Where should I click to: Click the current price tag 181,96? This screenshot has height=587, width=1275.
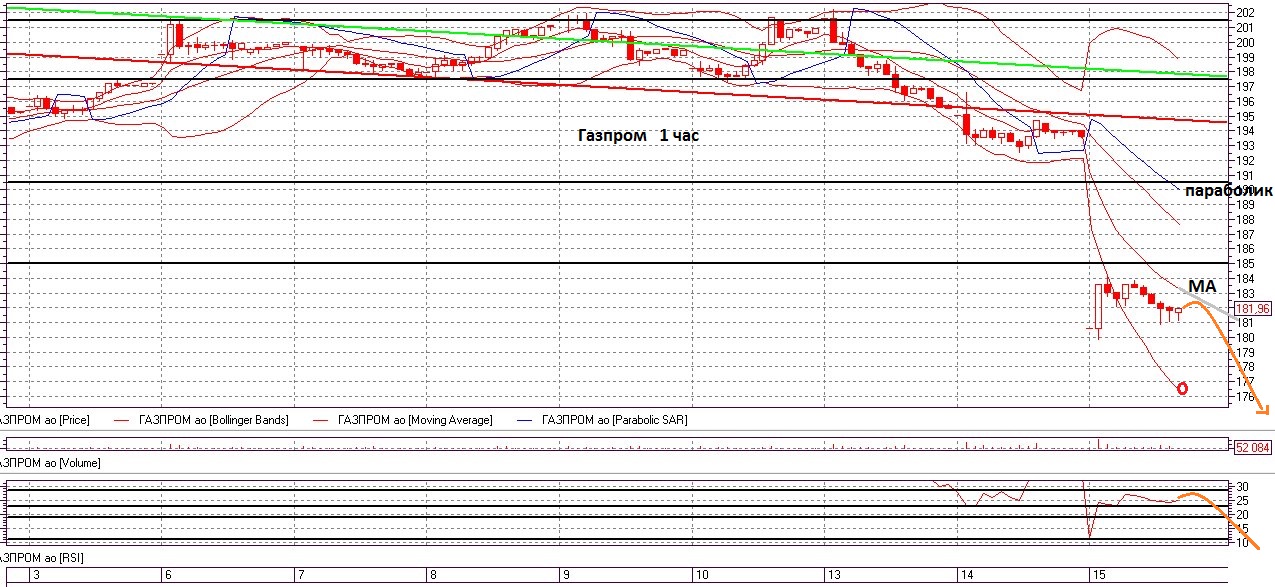1253,309
